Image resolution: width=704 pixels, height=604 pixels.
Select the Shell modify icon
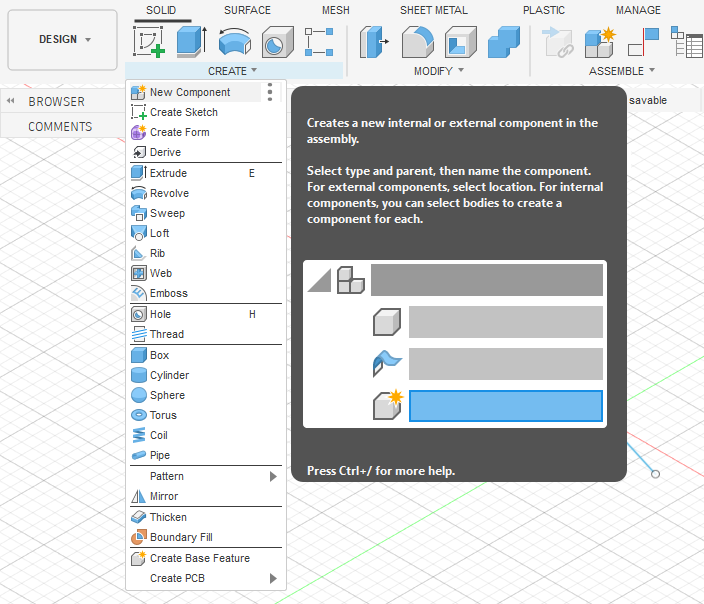[x=460, y=42]
